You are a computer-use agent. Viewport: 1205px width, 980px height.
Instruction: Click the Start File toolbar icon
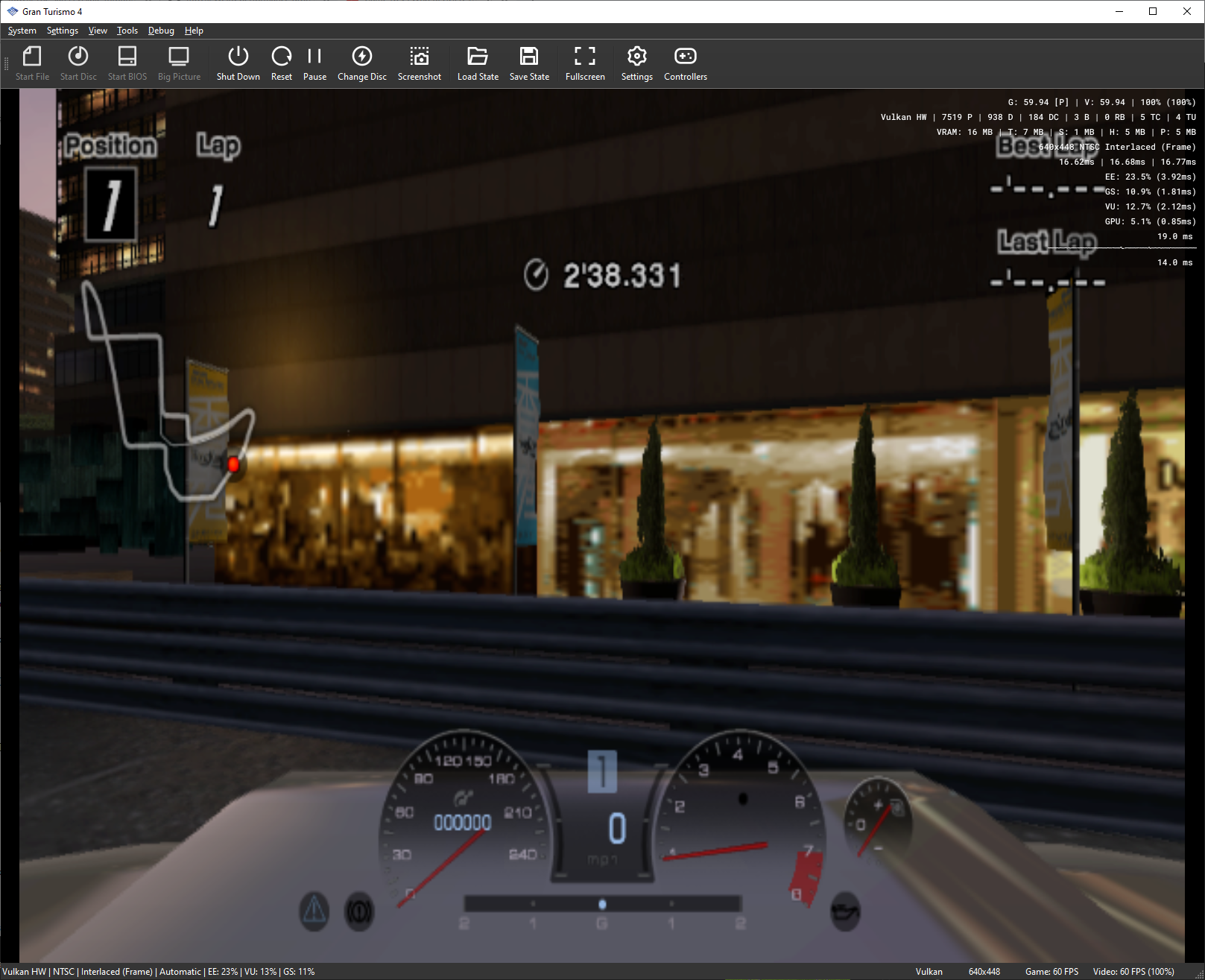[32, 63]
